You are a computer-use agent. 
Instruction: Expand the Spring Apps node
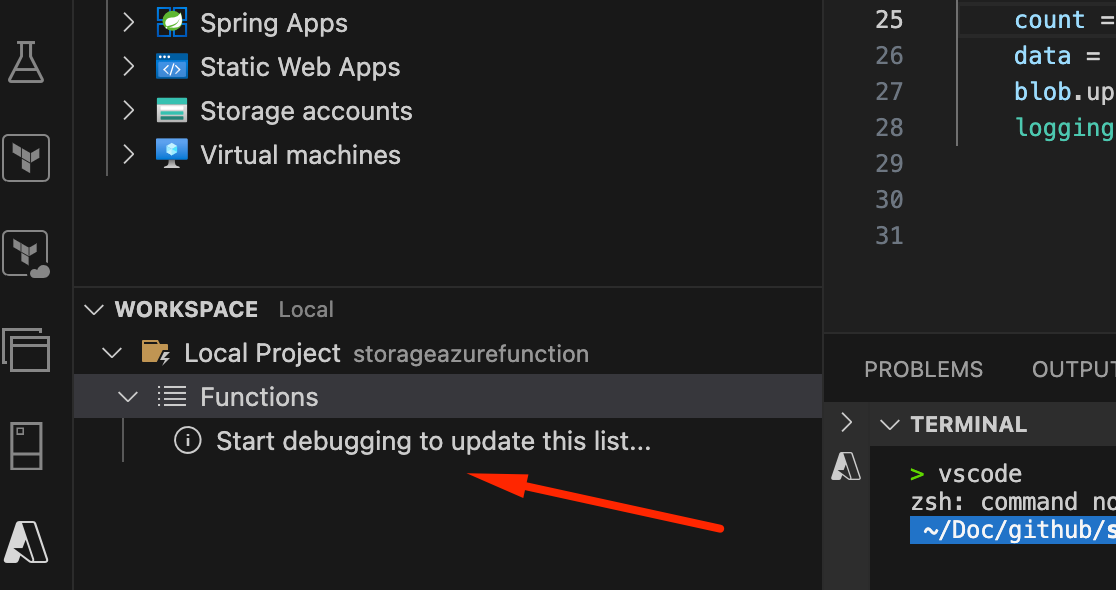click(x=128, y=23)
